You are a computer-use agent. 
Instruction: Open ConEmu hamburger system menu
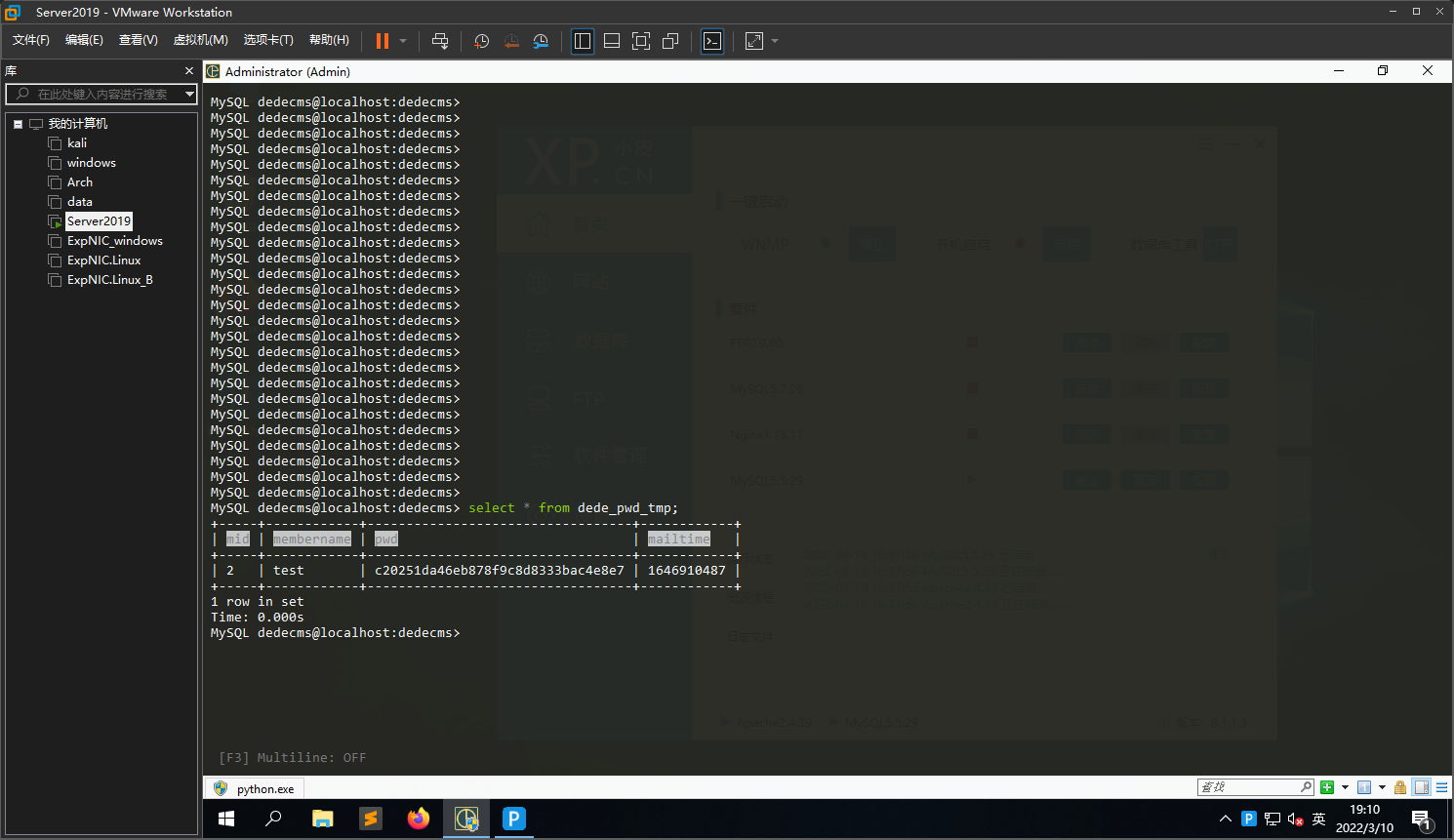pyautogui.click(x=1441, y=787)
